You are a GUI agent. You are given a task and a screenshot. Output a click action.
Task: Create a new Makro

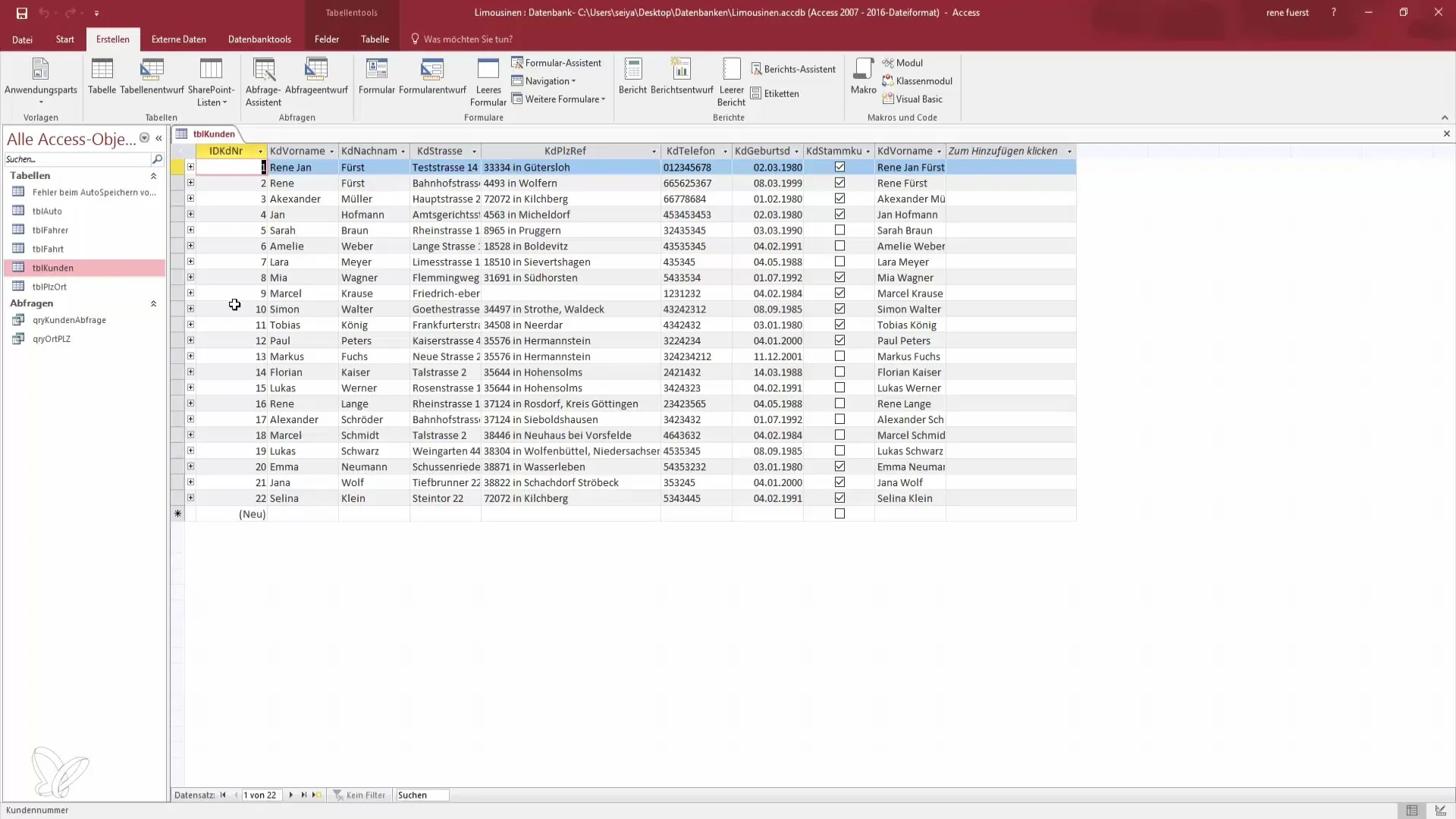coord(863,77)
